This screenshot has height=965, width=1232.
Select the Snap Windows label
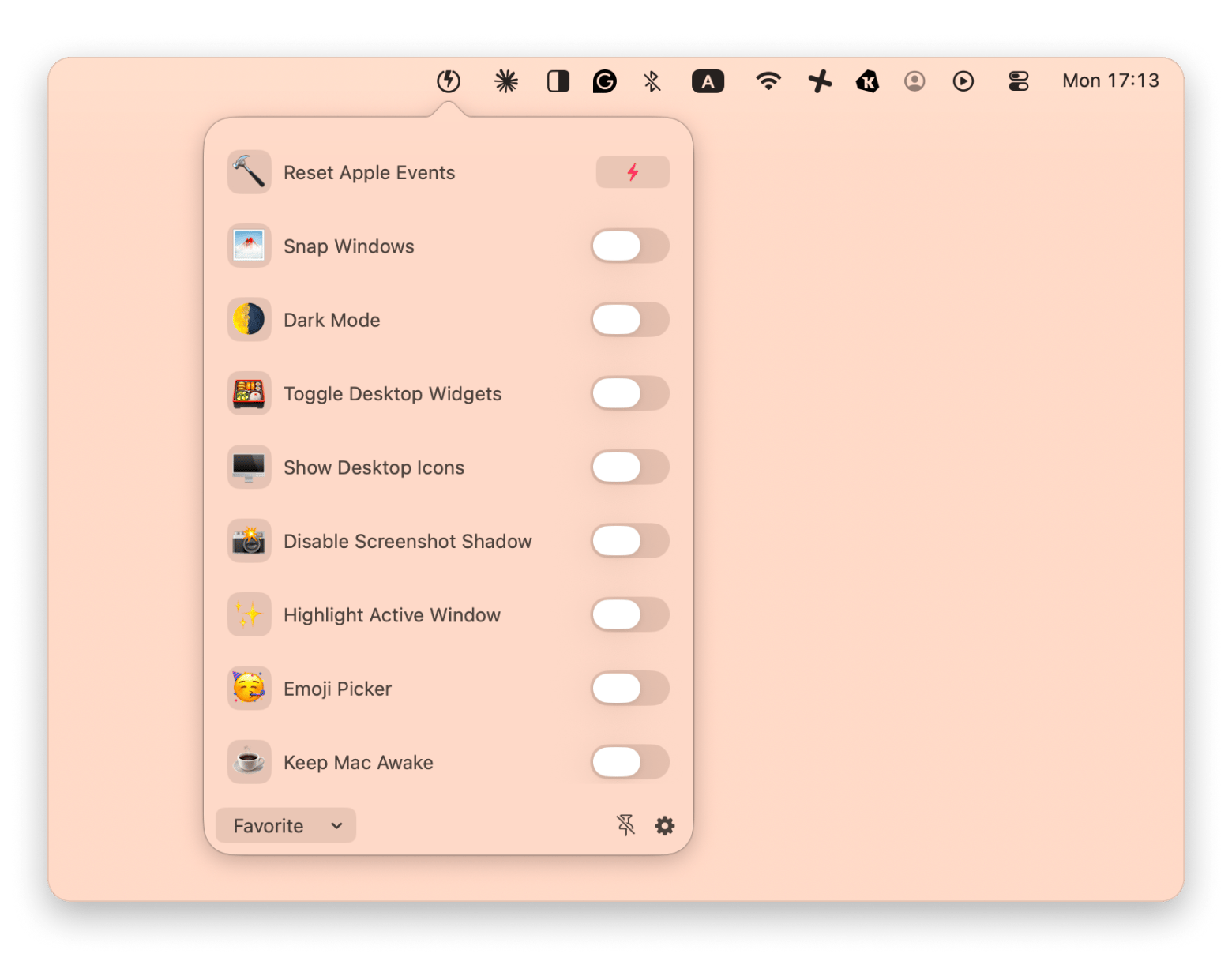click(348, 246)
